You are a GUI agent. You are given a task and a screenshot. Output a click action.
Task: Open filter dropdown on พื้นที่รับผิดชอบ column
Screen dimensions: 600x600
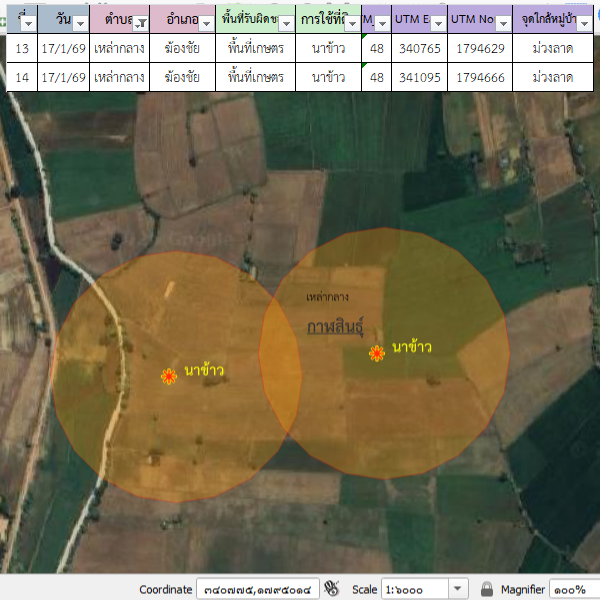click(x=285, y=23)
